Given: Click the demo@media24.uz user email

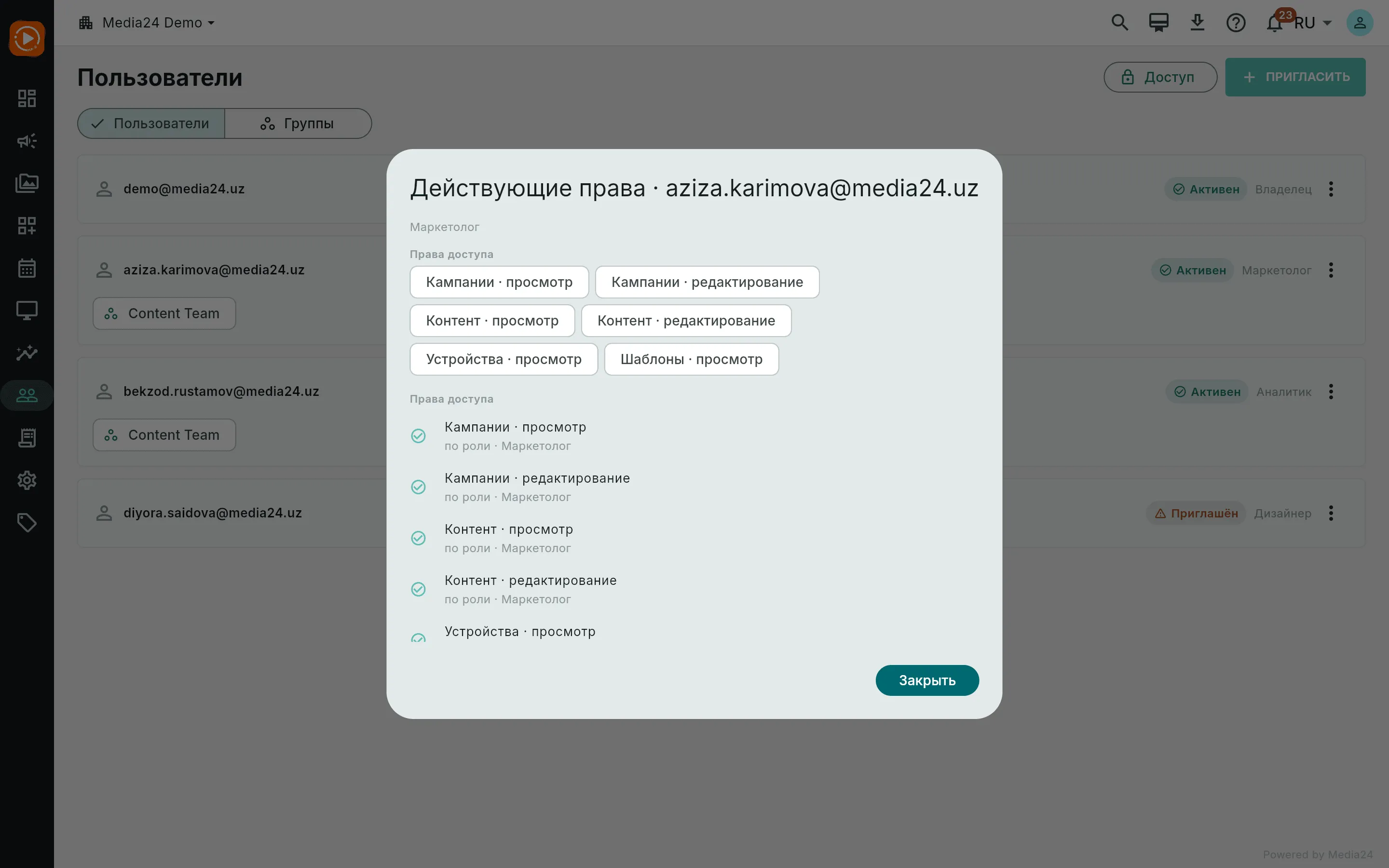Looking at the screenshot, I should coord(184,189).
